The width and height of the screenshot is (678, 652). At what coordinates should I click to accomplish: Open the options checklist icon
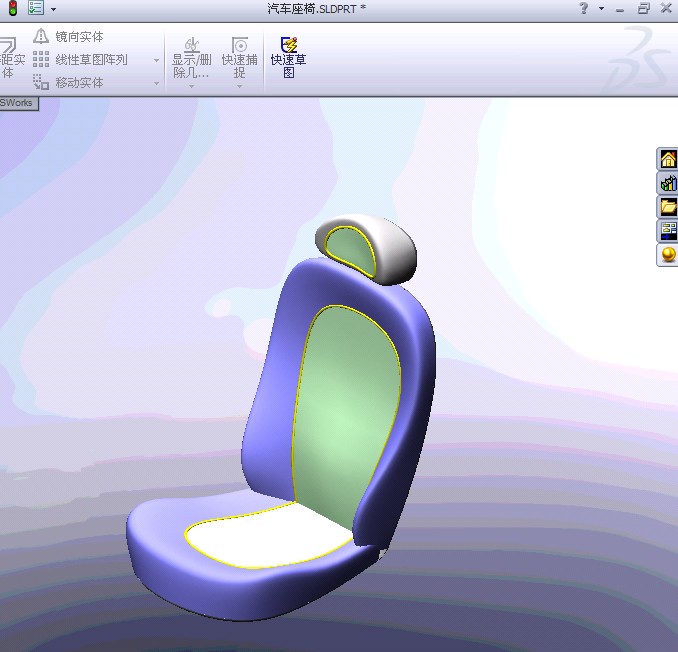[x=35, y=7]
